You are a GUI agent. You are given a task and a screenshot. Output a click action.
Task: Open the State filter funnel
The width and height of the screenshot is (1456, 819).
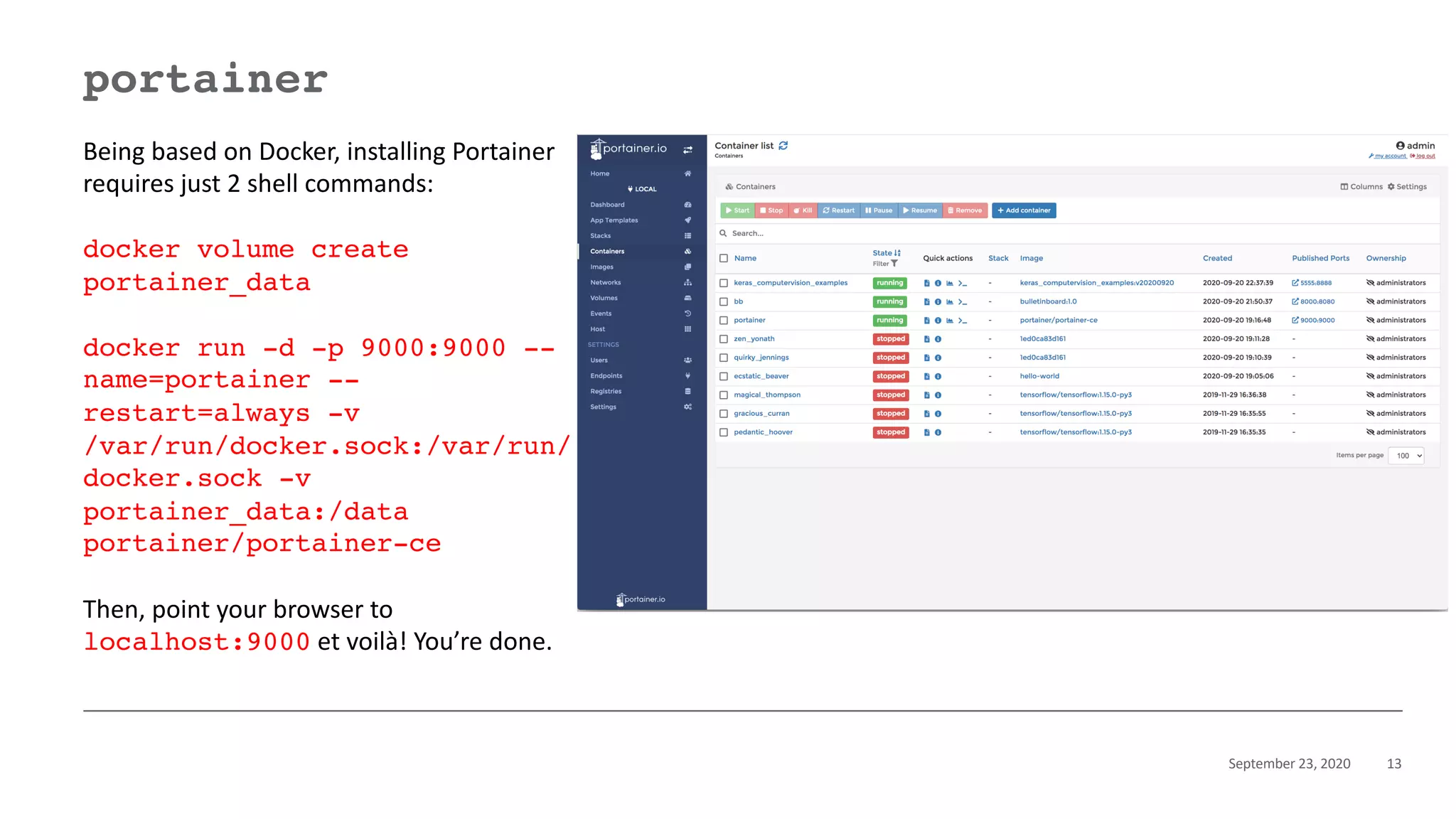pos(894,264)
